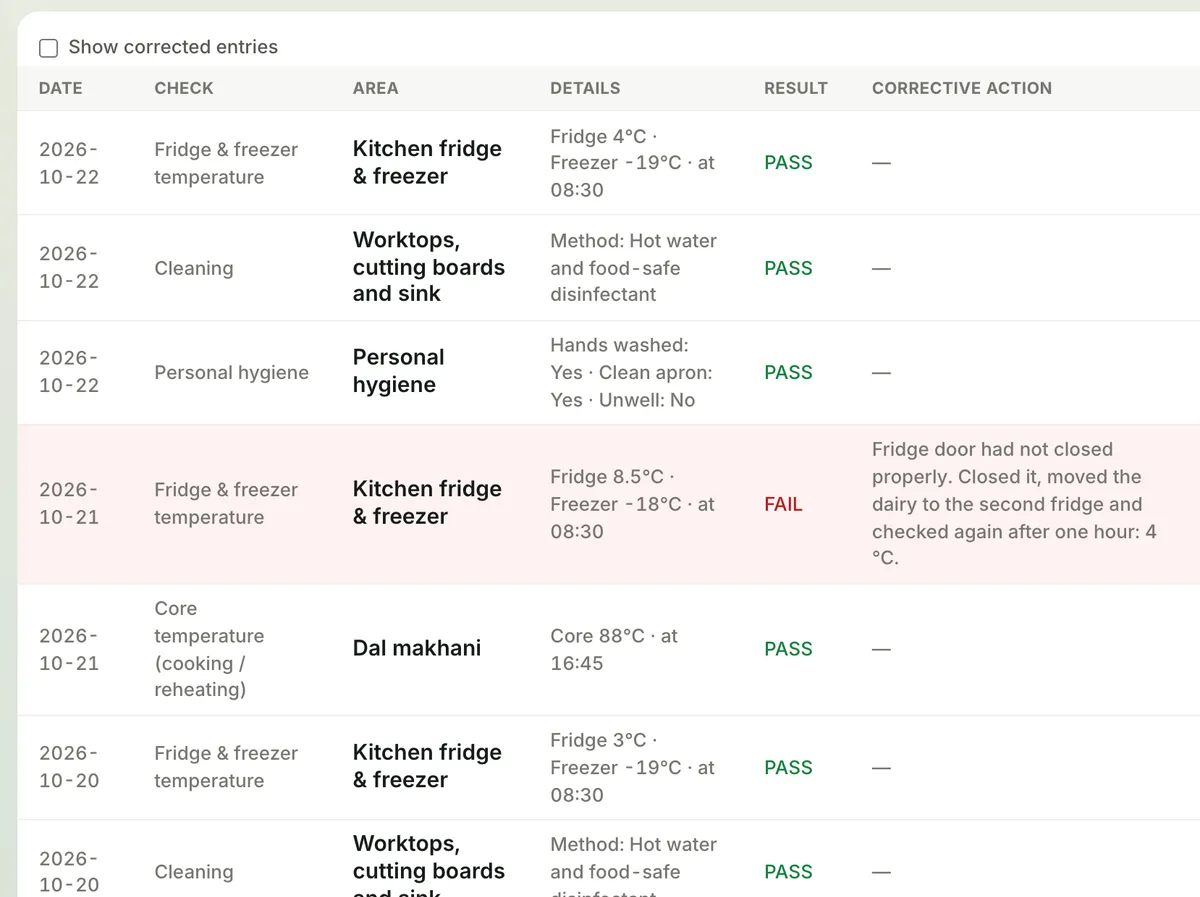Select 'Worktops, cutting boards and sink' dated 2026-10-22
The height and width of the screenshot is (897, 1200).
coord(429,267)
